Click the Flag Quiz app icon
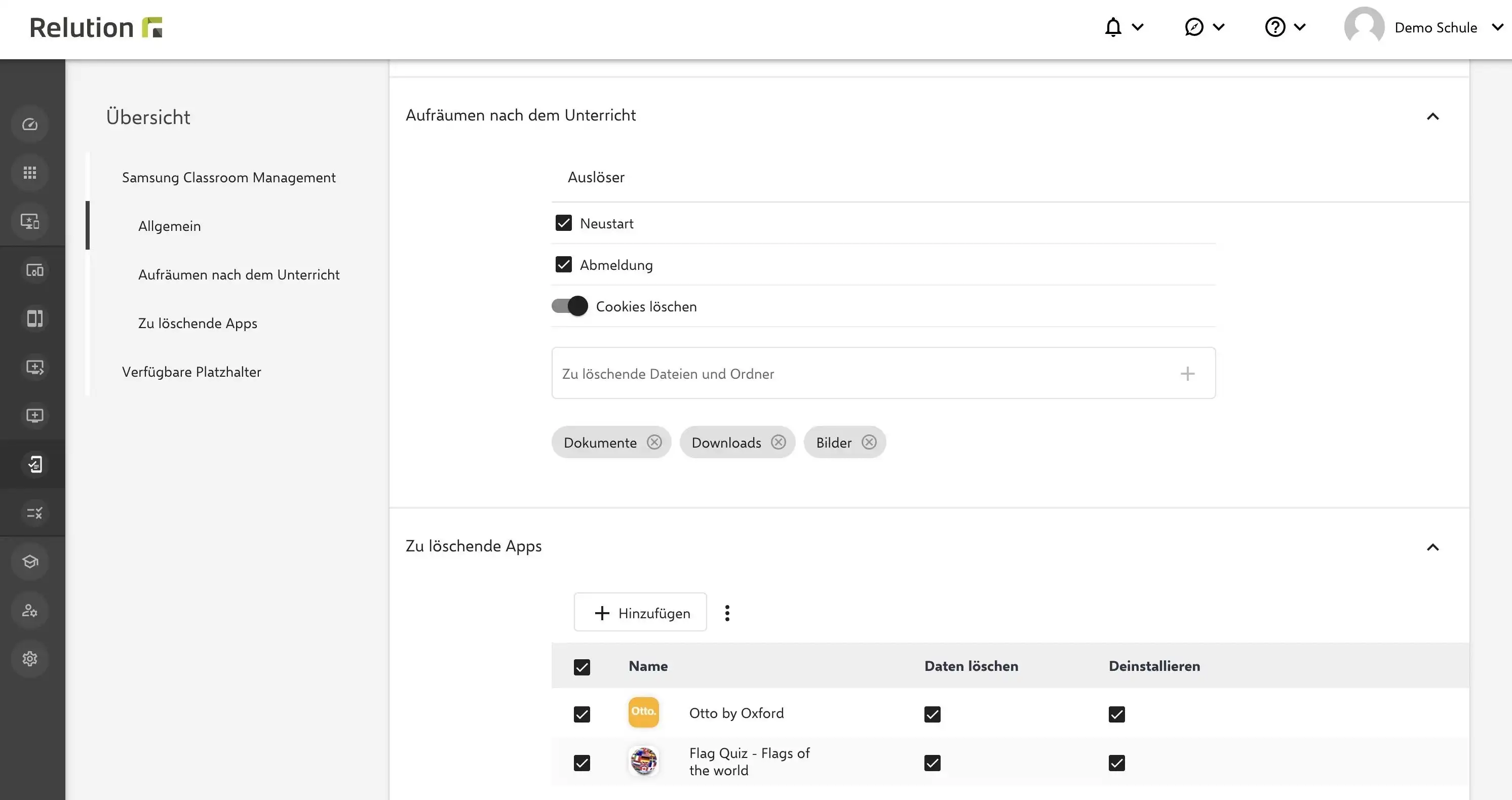Image resolution: width=1512 pixels, height=800 pixels. 643,762
